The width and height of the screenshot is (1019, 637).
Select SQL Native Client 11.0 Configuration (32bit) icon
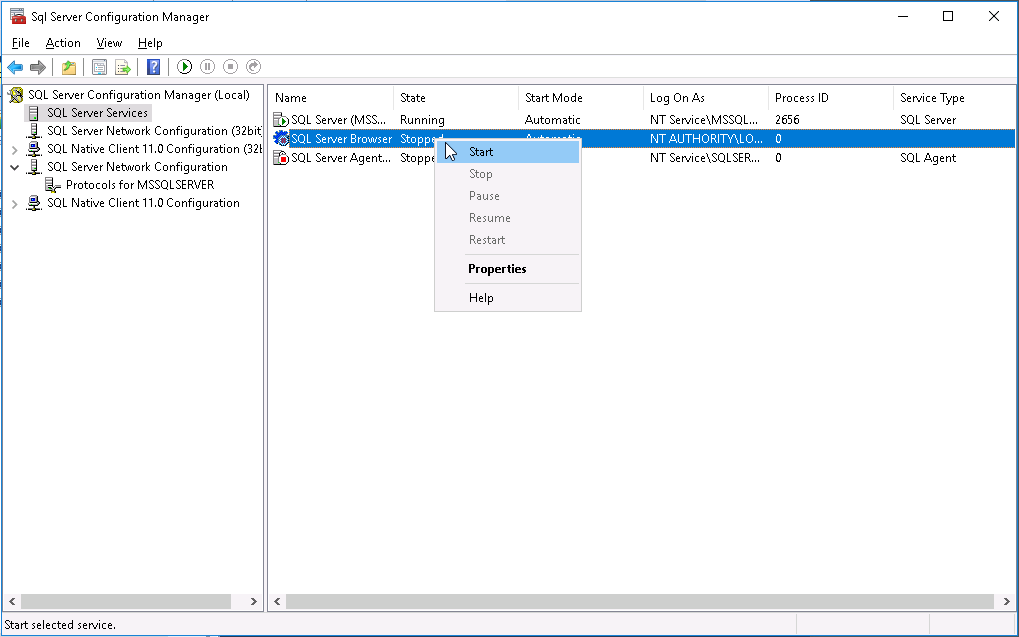pyautogui.click(x=34, y=149)
